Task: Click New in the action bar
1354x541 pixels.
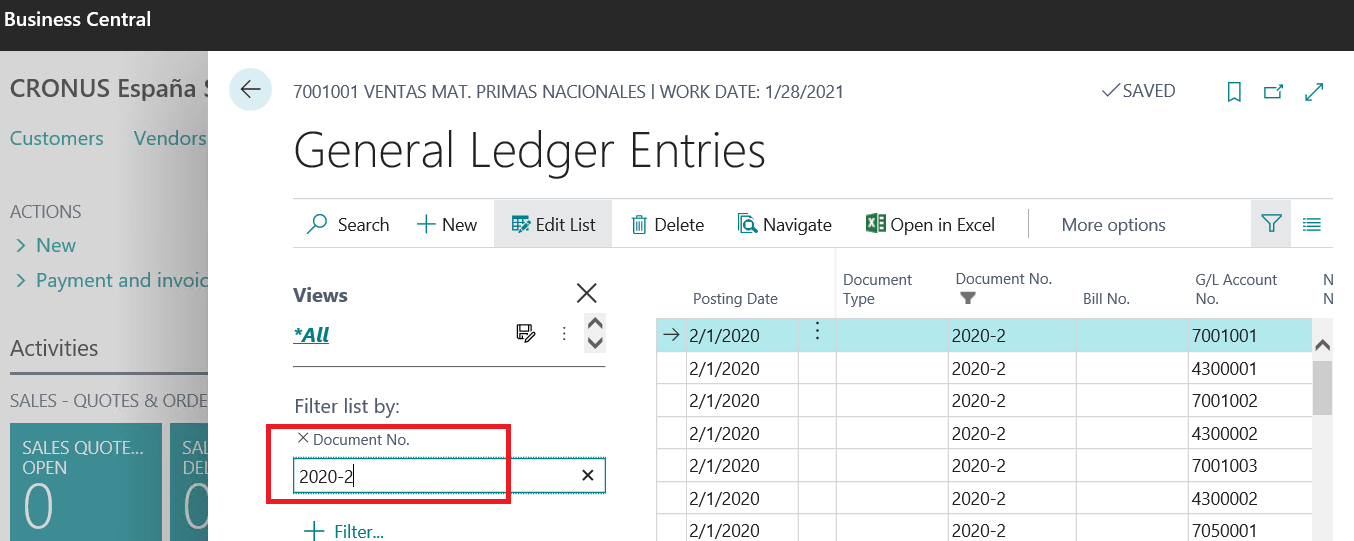Action: point(447,225)
